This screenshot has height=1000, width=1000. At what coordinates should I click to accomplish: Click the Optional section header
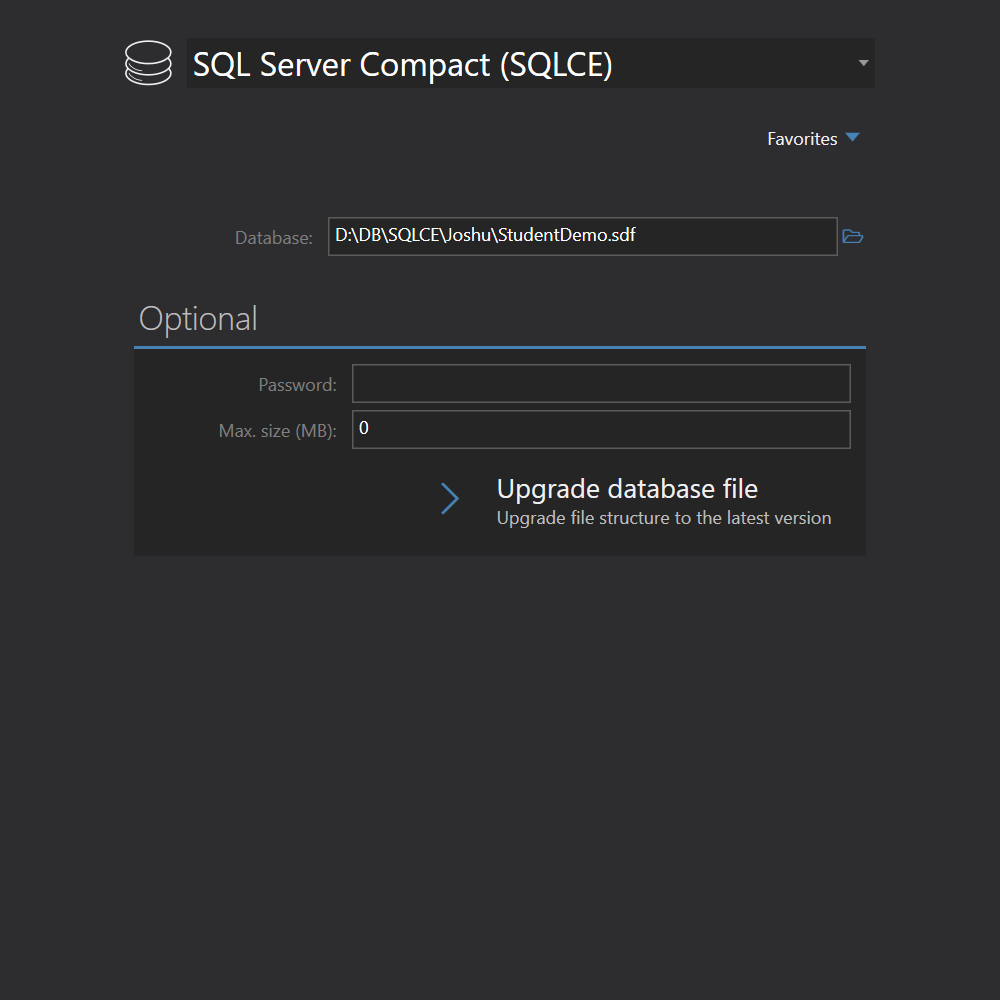click(198, 319)
